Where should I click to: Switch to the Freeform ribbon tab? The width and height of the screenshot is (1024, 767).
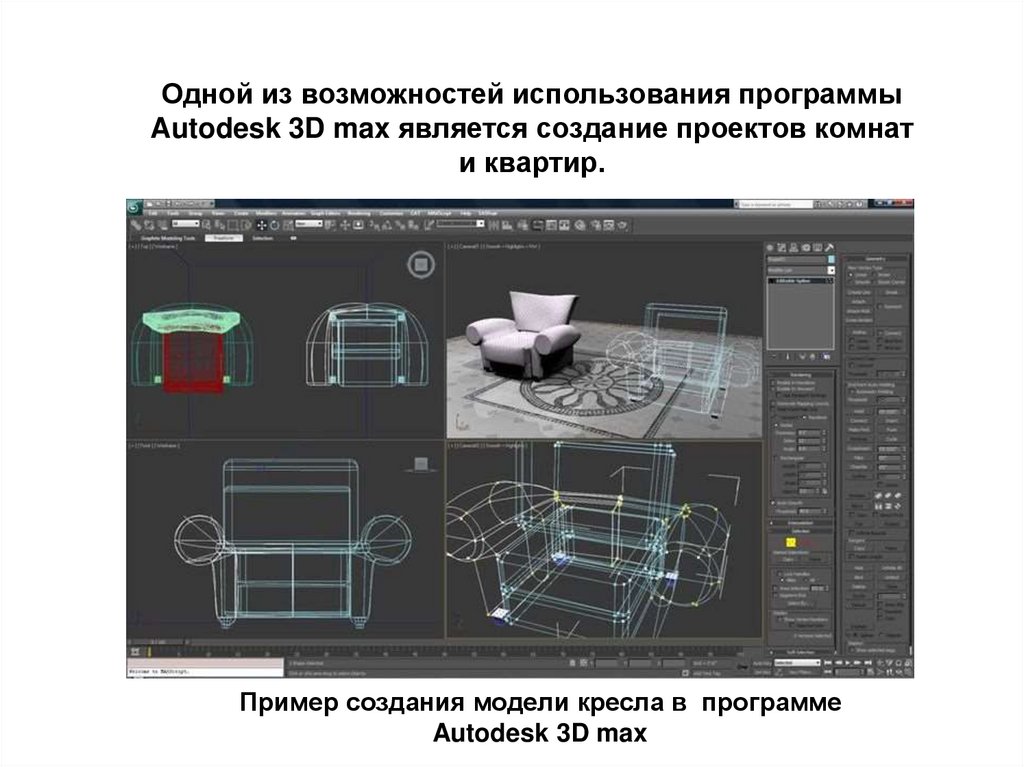pyautogui.click(x=223, y=238)
